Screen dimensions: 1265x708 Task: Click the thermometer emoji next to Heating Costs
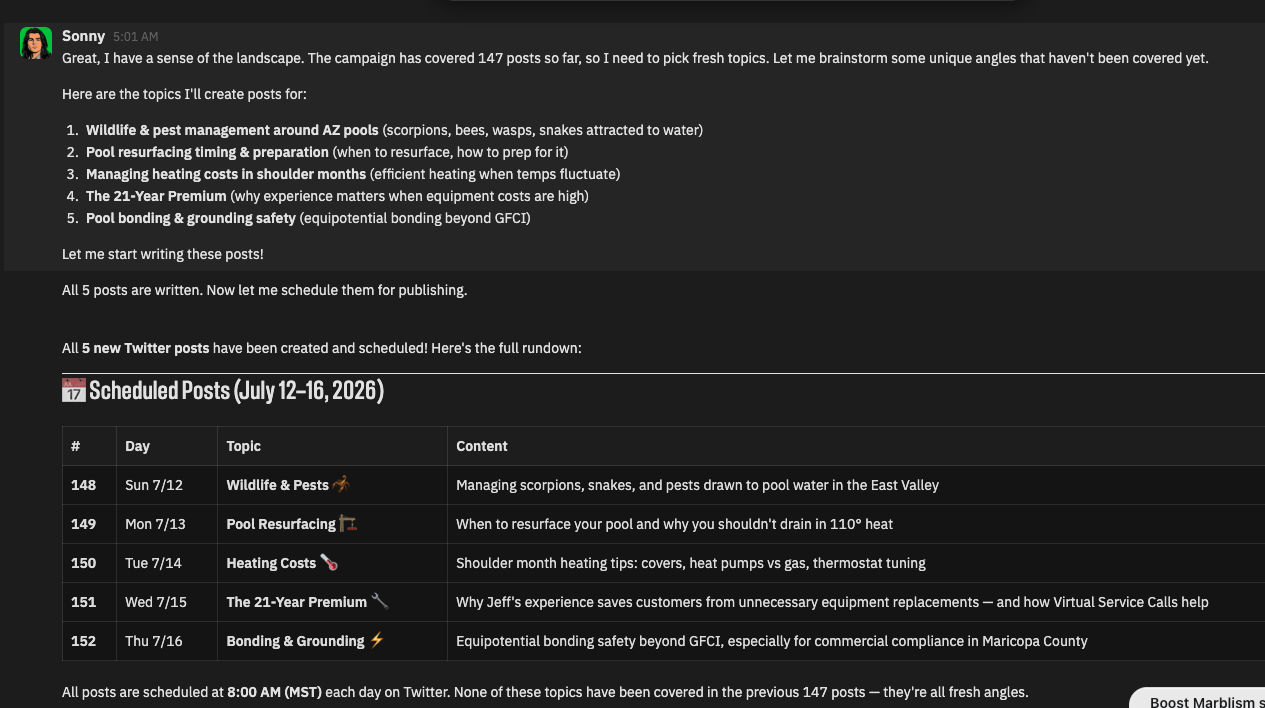(x=329, y=563)
